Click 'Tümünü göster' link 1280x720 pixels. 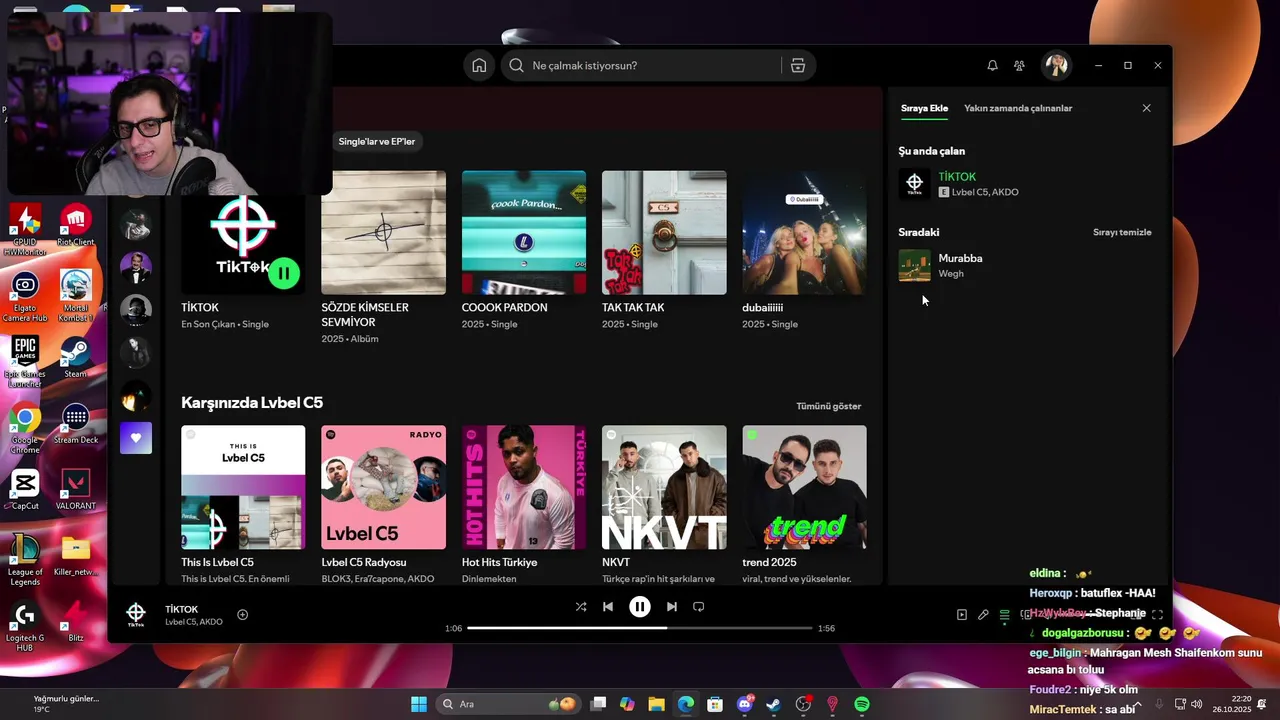click(828, 406)
